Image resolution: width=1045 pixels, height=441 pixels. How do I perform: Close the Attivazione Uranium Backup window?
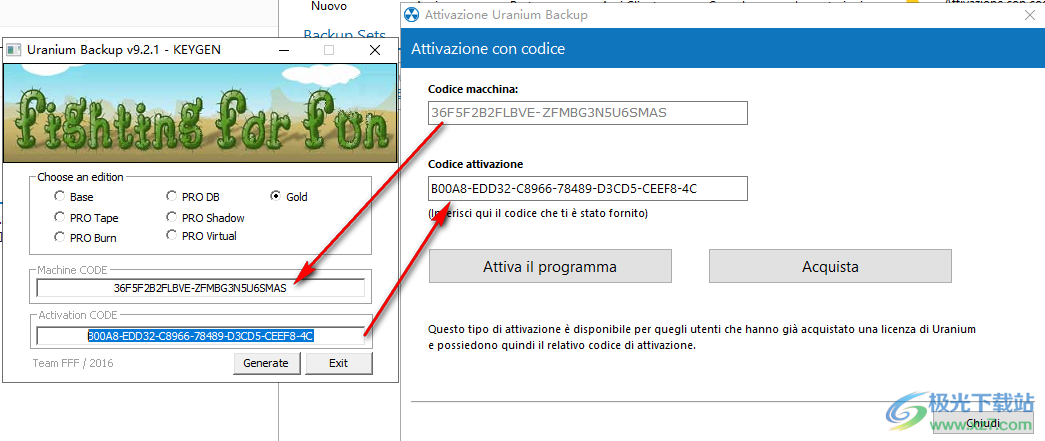[x=1030, y=15]
